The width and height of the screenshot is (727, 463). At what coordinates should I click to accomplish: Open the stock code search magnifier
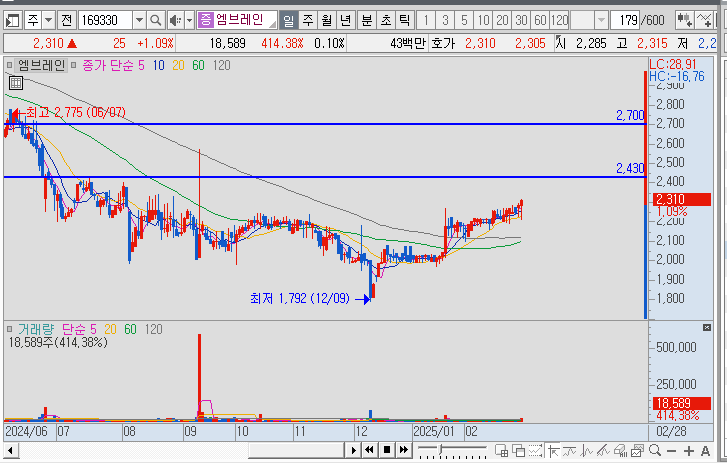tap(156, 20)
